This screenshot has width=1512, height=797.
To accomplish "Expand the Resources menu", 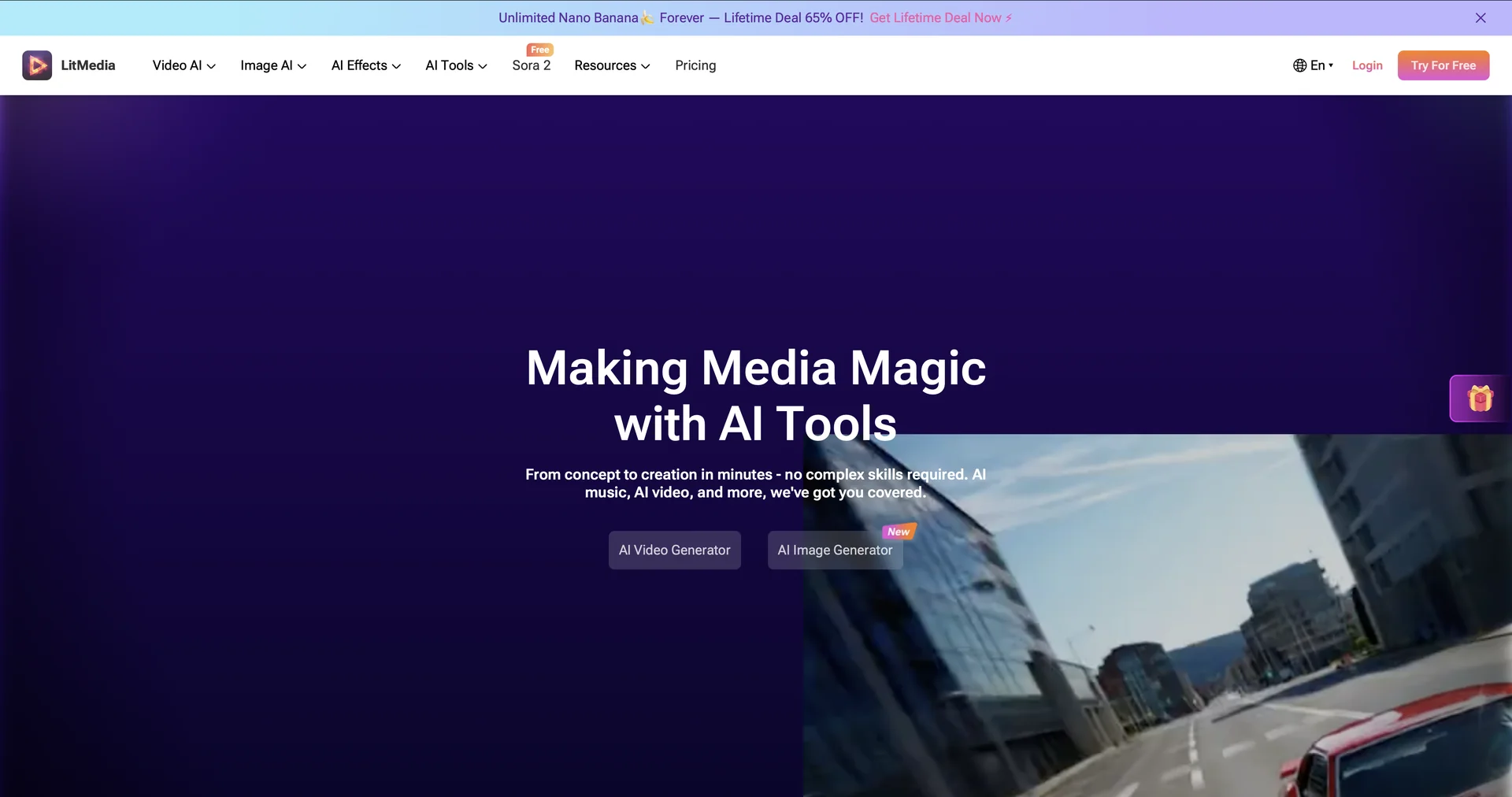I will coord(611,65).
